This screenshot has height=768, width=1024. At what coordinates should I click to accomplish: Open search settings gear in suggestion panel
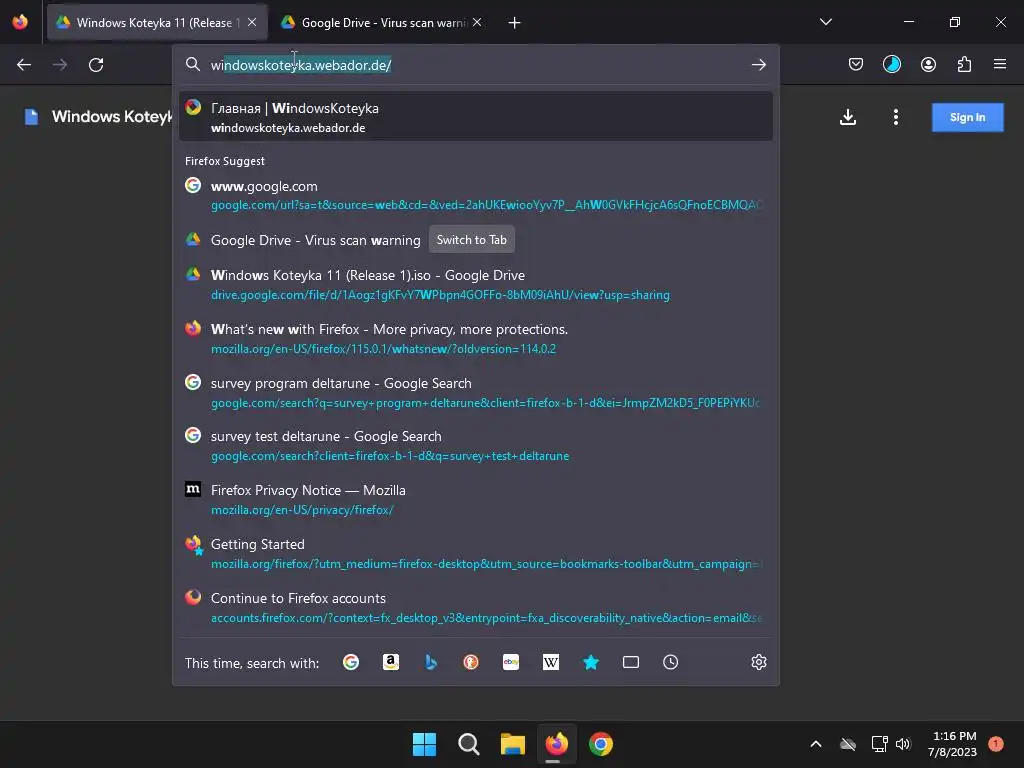758,662
